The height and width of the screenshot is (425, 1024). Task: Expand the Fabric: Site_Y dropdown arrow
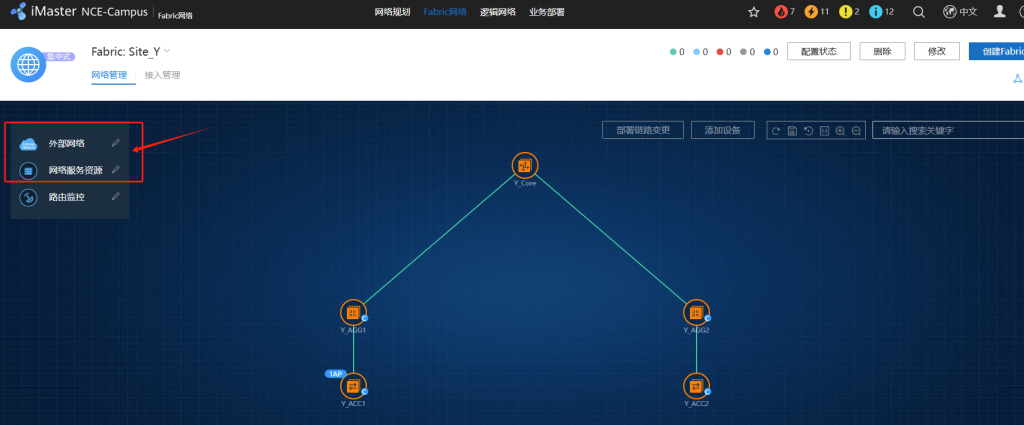(168, 51)
